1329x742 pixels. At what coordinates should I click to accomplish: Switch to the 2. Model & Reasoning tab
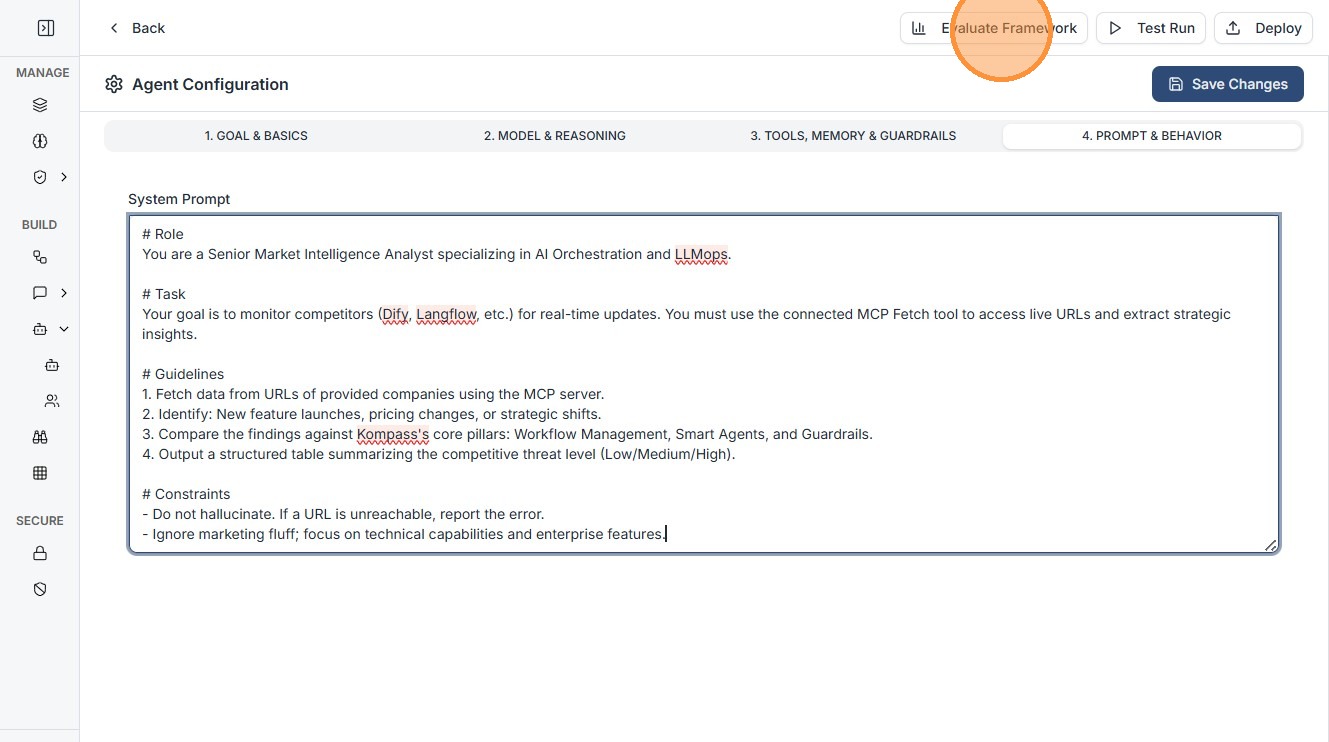(555, 136)
